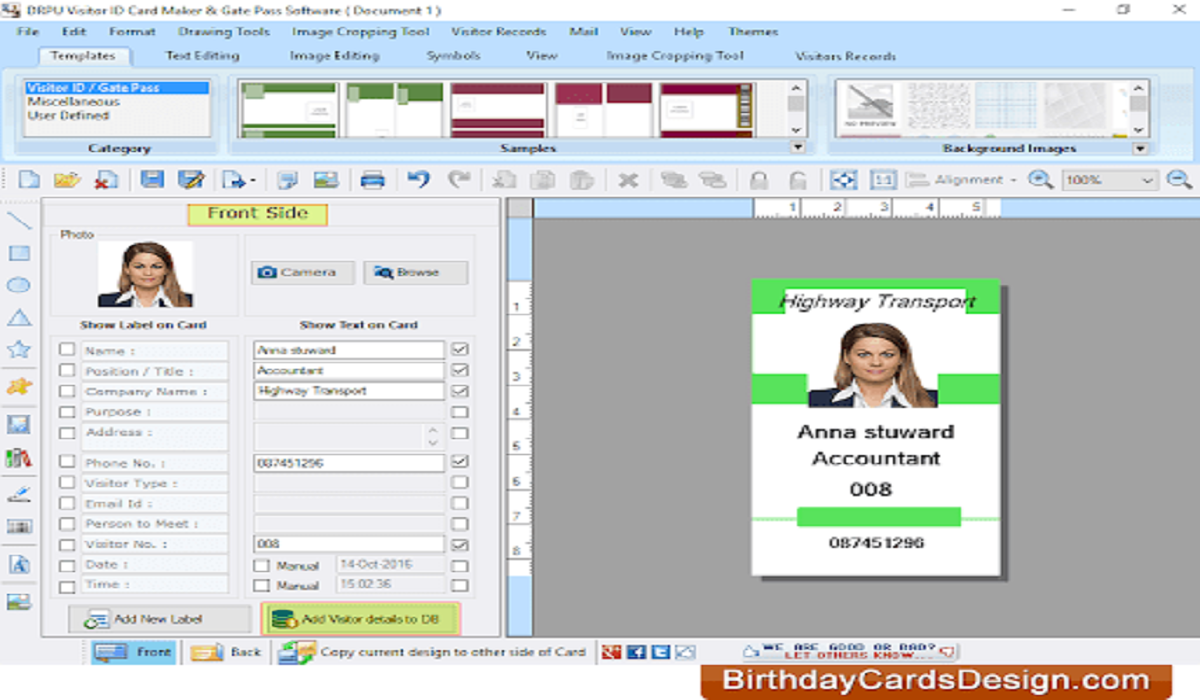Toggle Manual checkbox for Date
This screenshot has width=1200, height=700.
[261, 565]
